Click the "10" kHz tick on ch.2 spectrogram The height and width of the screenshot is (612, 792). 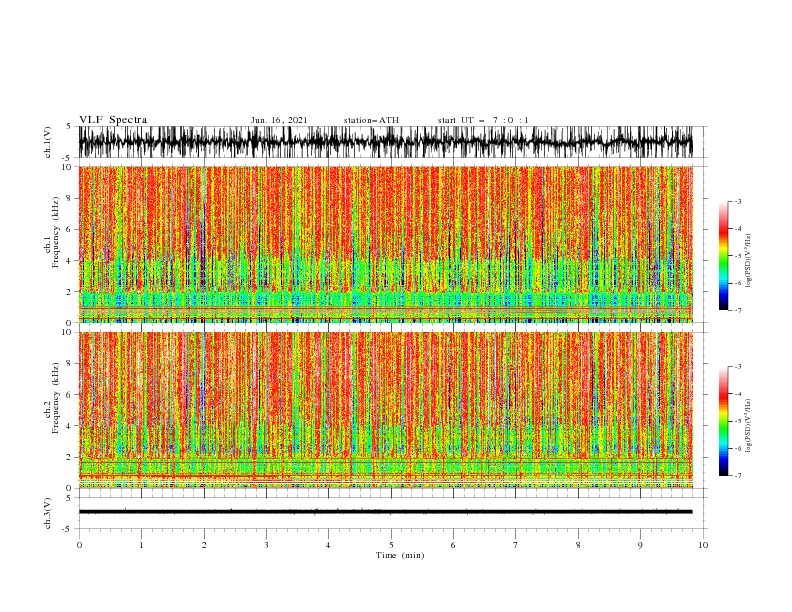point(68,332)
